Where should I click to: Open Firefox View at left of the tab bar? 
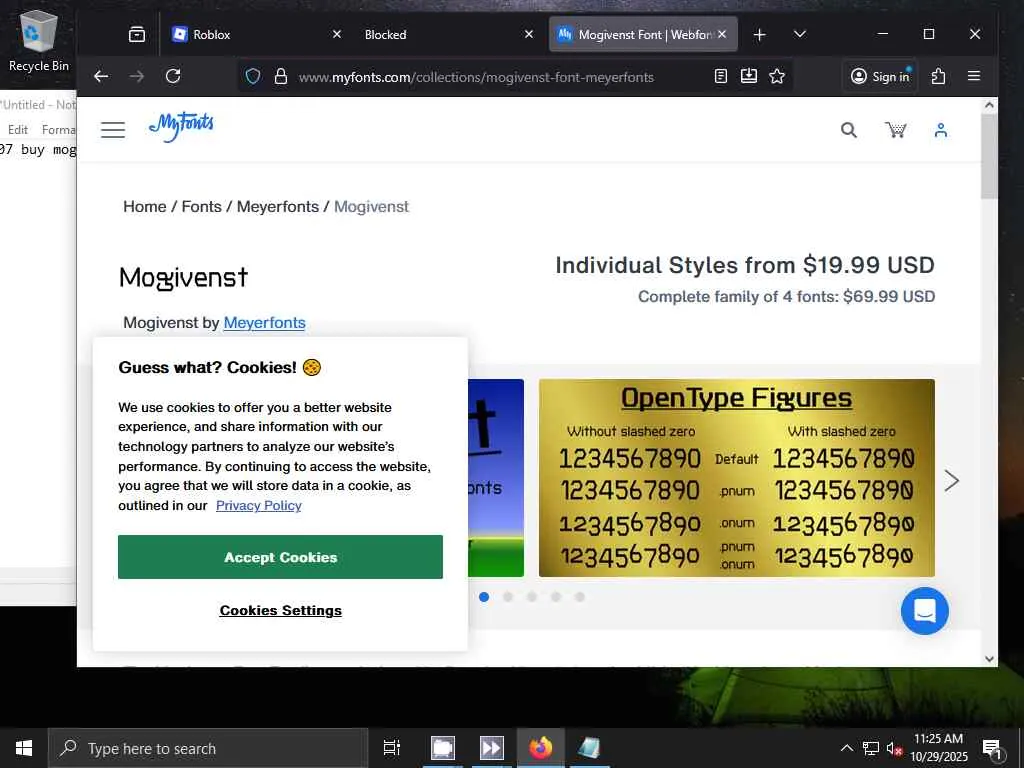point(137,35)
